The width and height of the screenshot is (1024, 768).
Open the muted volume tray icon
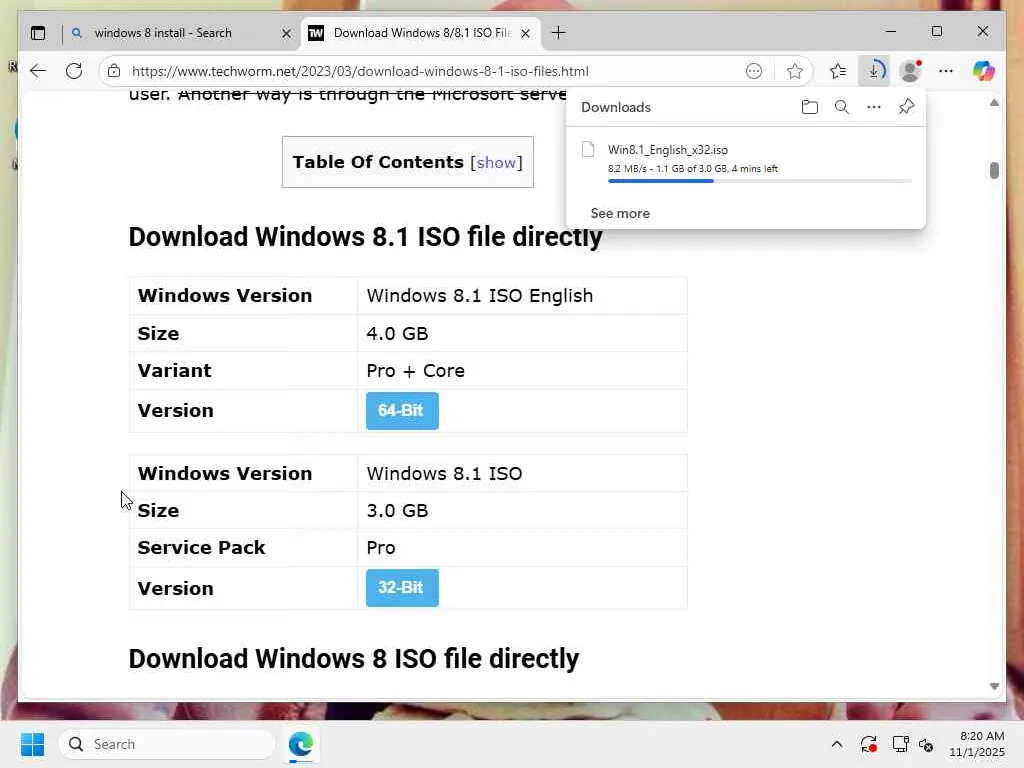pyautogui.click(x=926, y=744)
